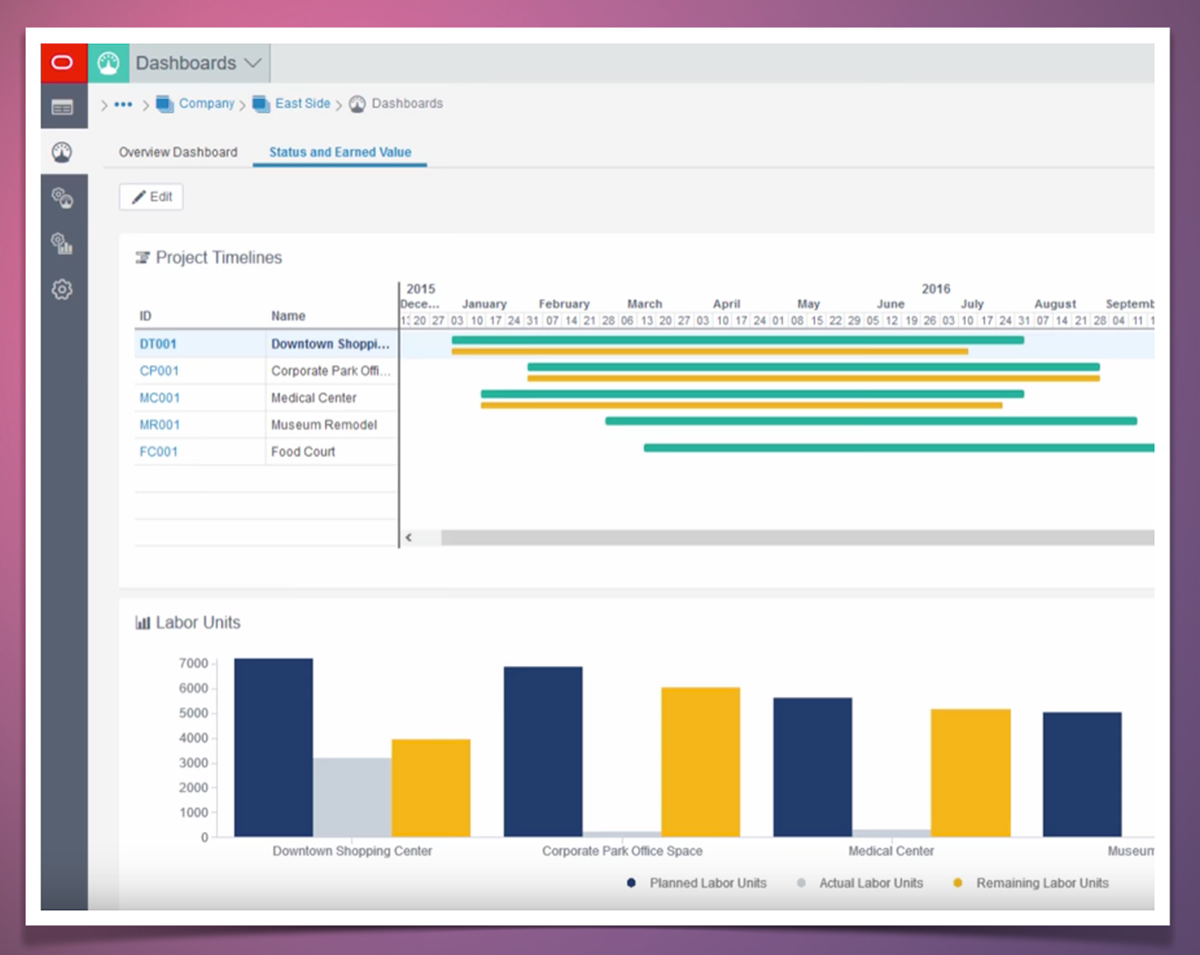This screenshot has height=955, width=1200.
Task: Open the card view icon in sidebar
Action: [63, 107]
